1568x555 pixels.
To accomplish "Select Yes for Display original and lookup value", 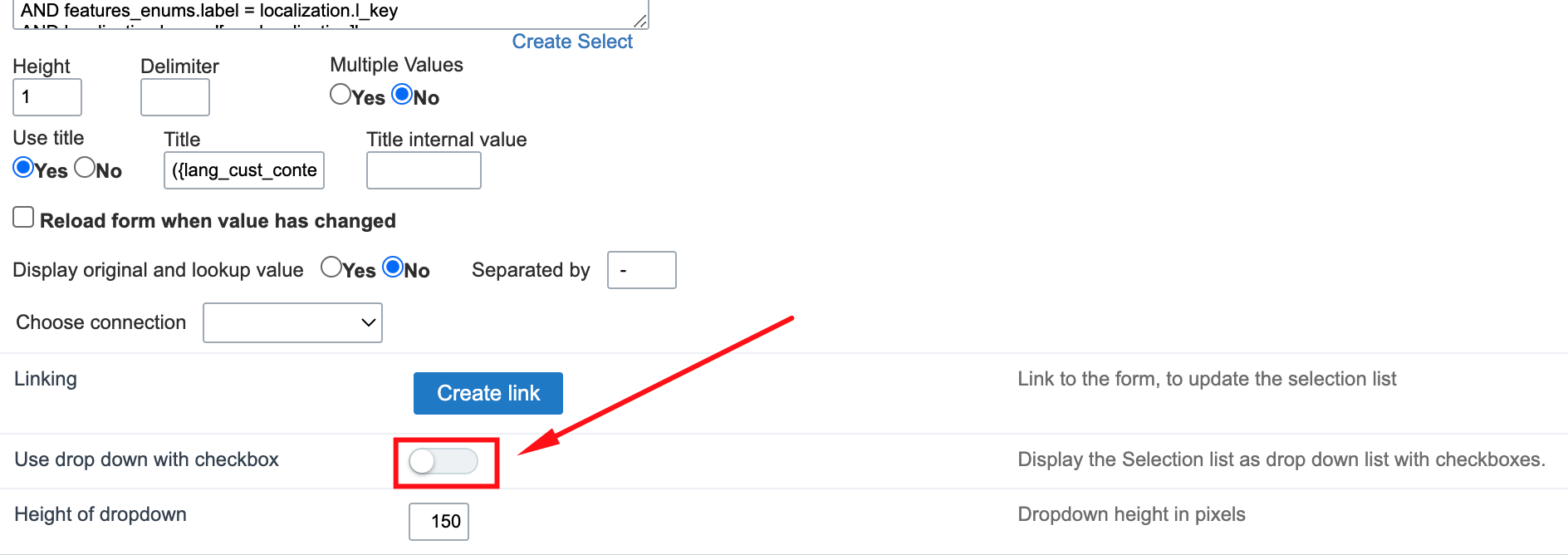I will click(331, 268).
